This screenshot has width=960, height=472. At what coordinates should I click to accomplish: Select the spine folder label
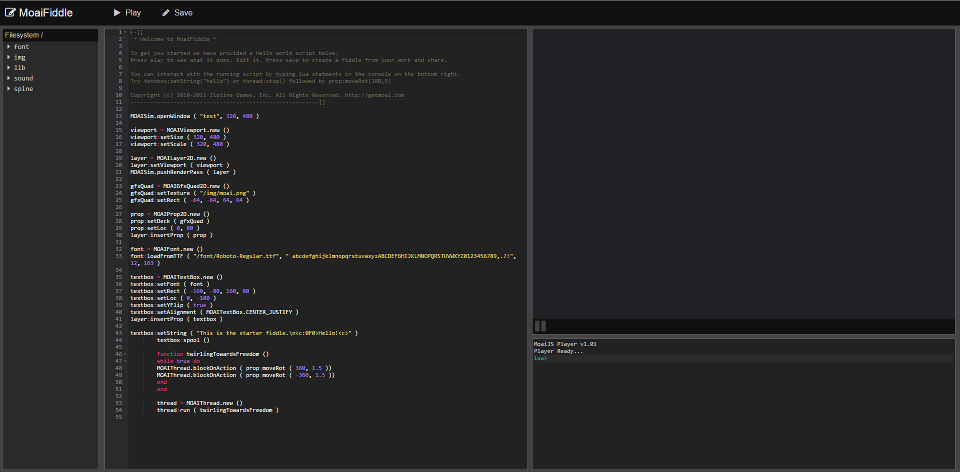tap(24, 89)
